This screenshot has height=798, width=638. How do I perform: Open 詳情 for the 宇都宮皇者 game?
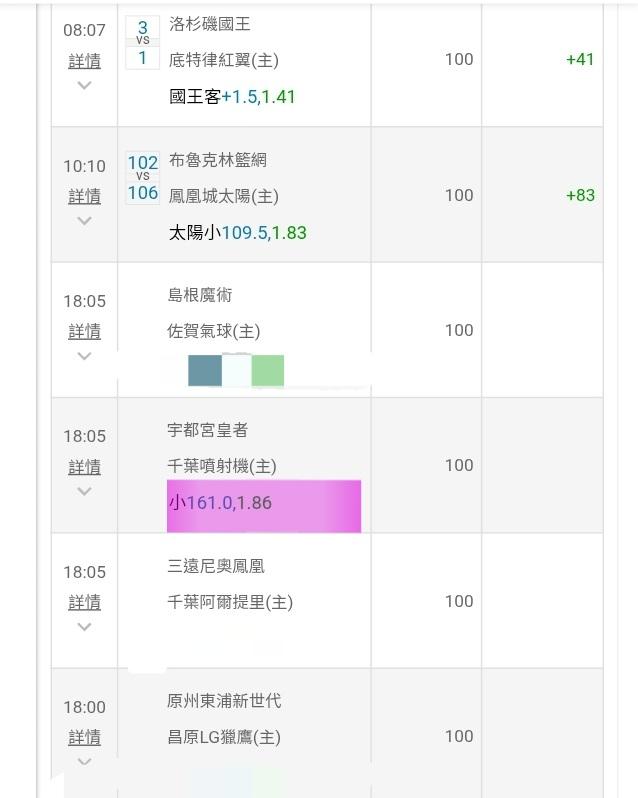point(84,467)
